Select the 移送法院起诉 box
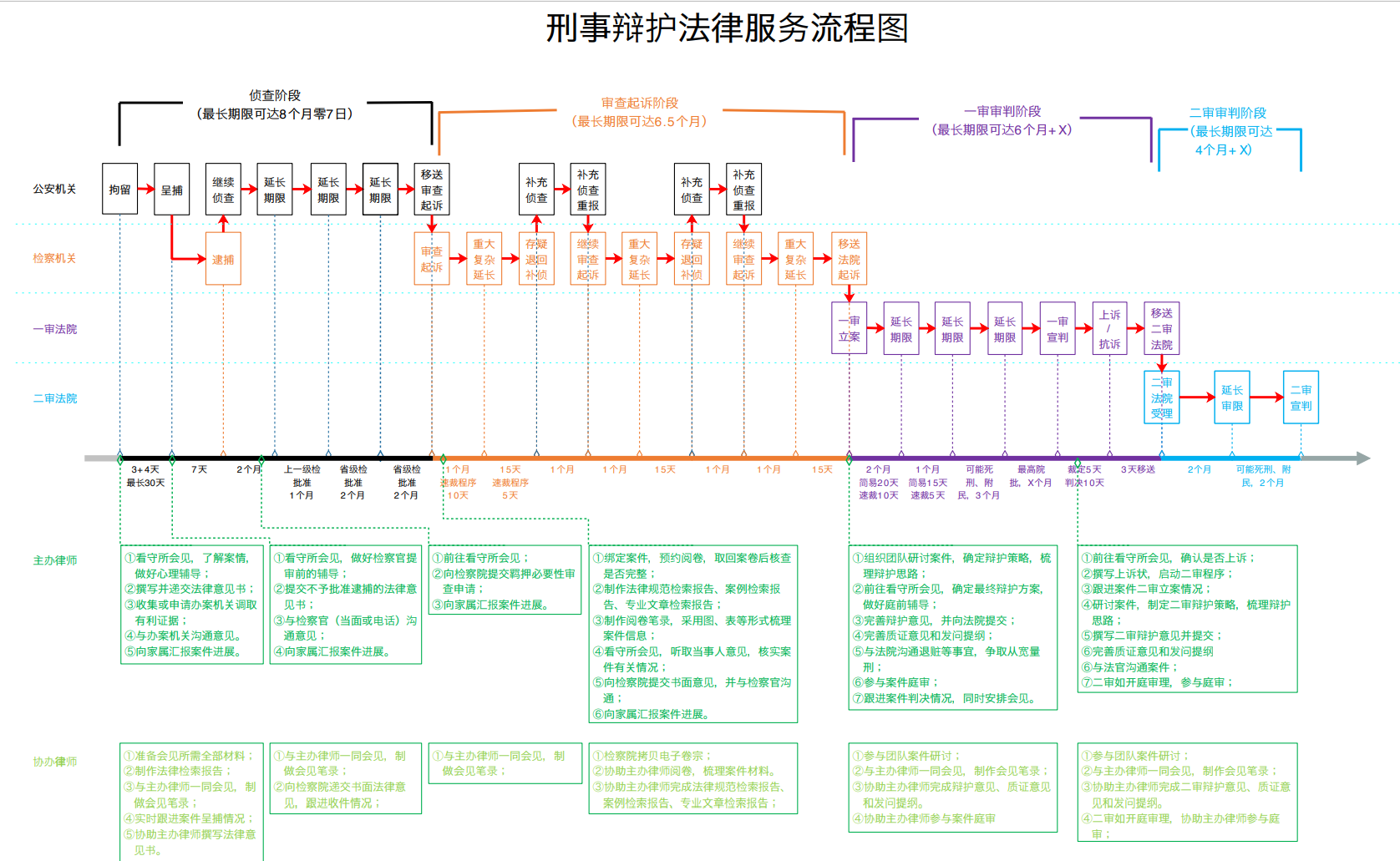This screenshot has height=861, width=1400. coord(849,259)
